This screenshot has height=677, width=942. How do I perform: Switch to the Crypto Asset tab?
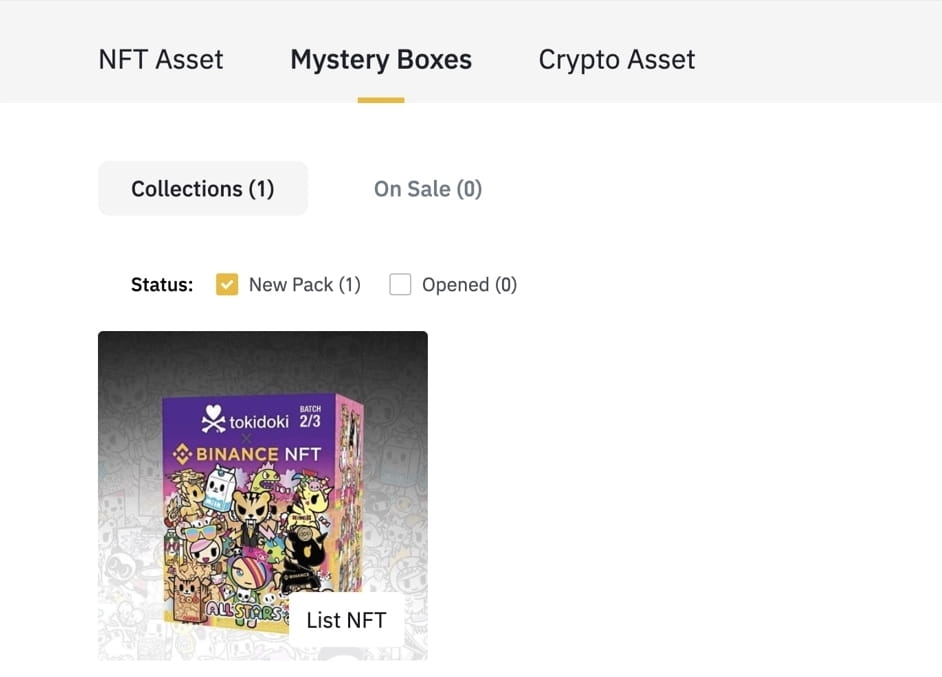coord(616,60)
